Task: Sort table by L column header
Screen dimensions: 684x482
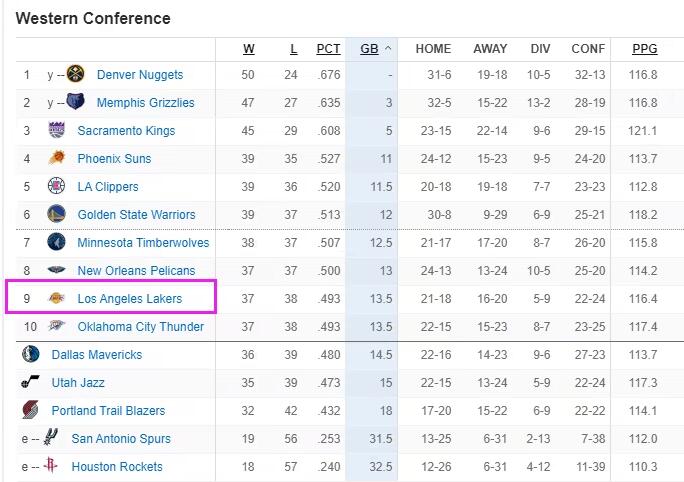Action: click(292, 48)
